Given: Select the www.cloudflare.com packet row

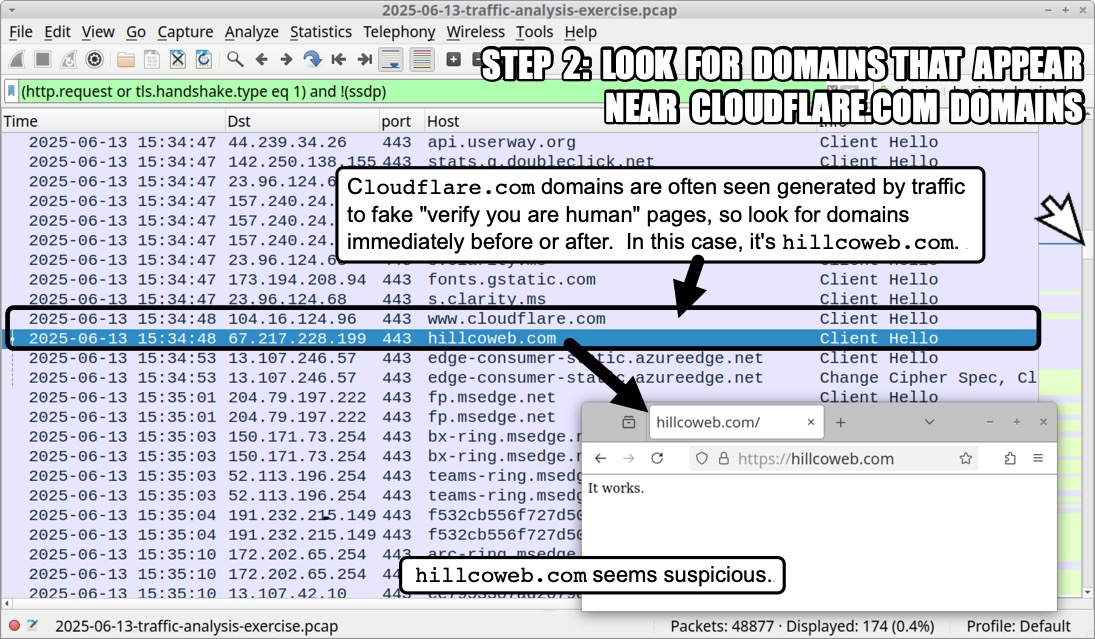Looking at the screenshot, I should 520,319.
